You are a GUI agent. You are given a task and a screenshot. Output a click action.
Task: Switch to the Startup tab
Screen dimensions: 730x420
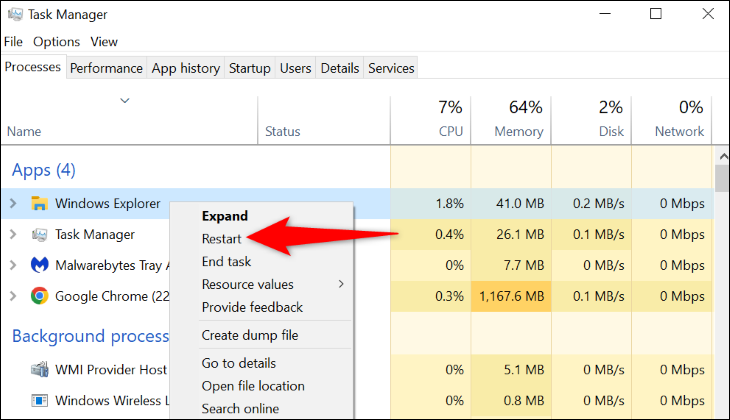click(250, 68)
